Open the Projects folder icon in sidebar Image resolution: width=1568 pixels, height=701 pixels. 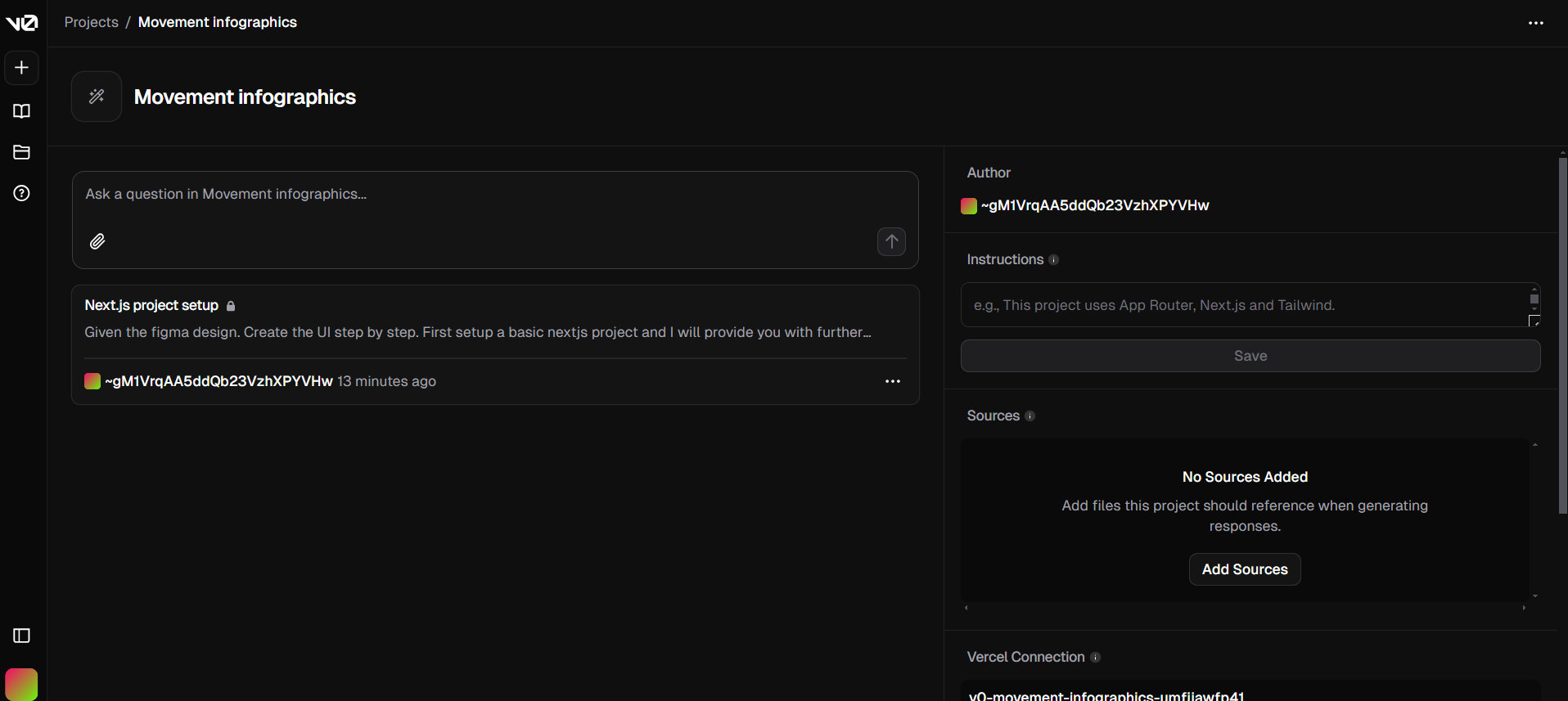pos(22,152)
